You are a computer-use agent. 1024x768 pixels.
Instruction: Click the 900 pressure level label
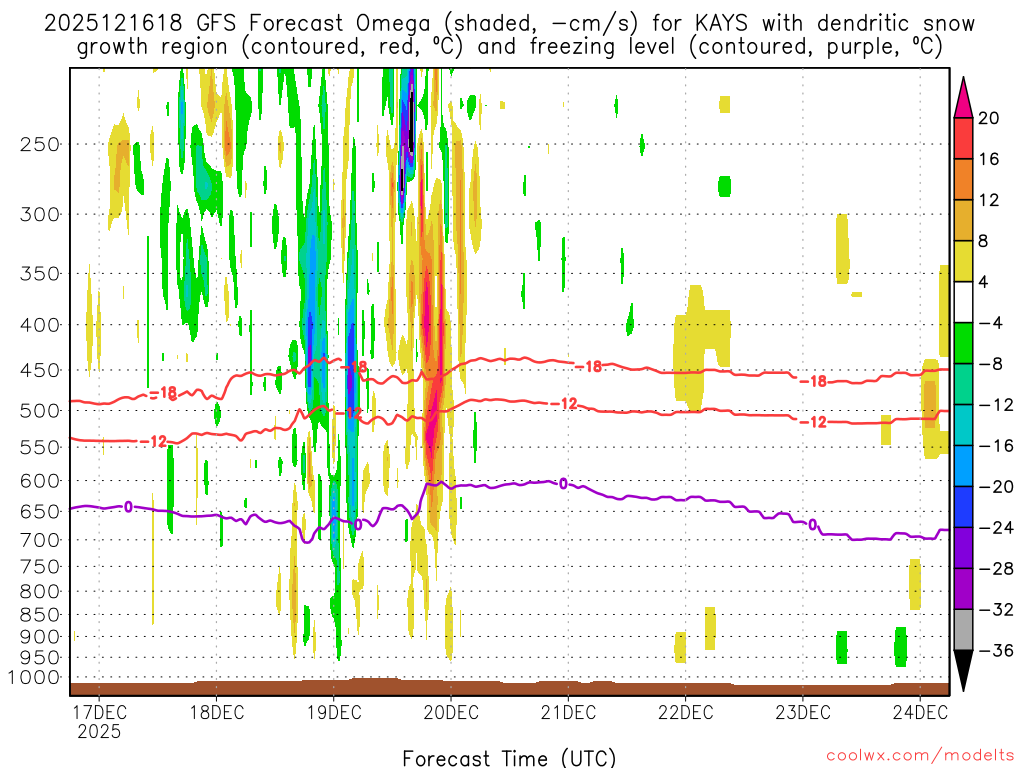[x=40, y=636]
